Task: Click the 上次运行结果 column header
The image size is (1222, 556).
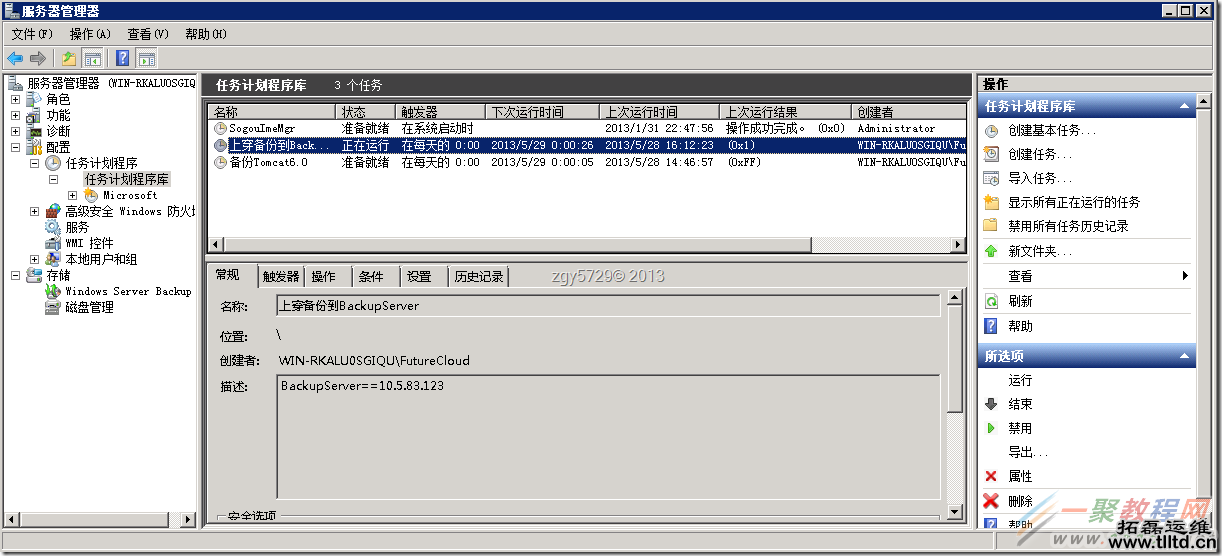Action: 761,112
